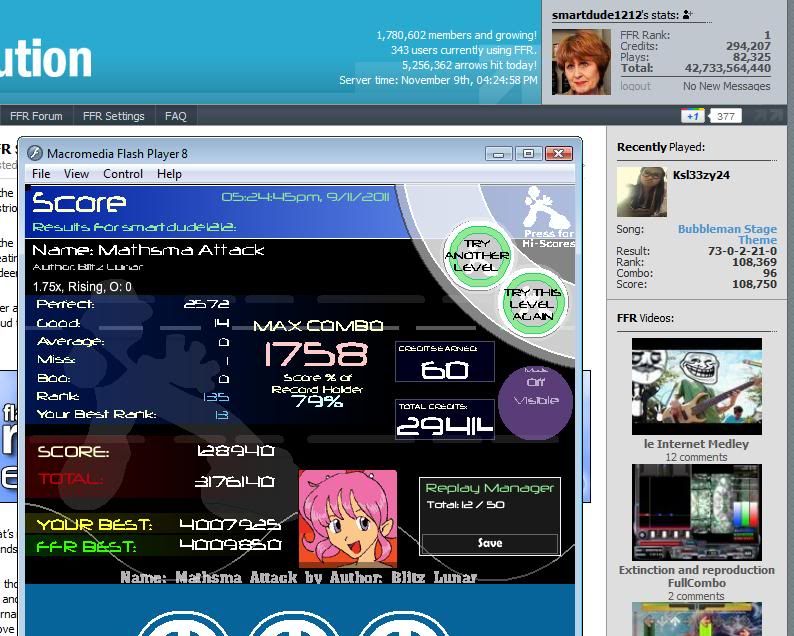The image size is (794, 636).
Task: Click the Try Another Level circle button
Action: (475, 254)
